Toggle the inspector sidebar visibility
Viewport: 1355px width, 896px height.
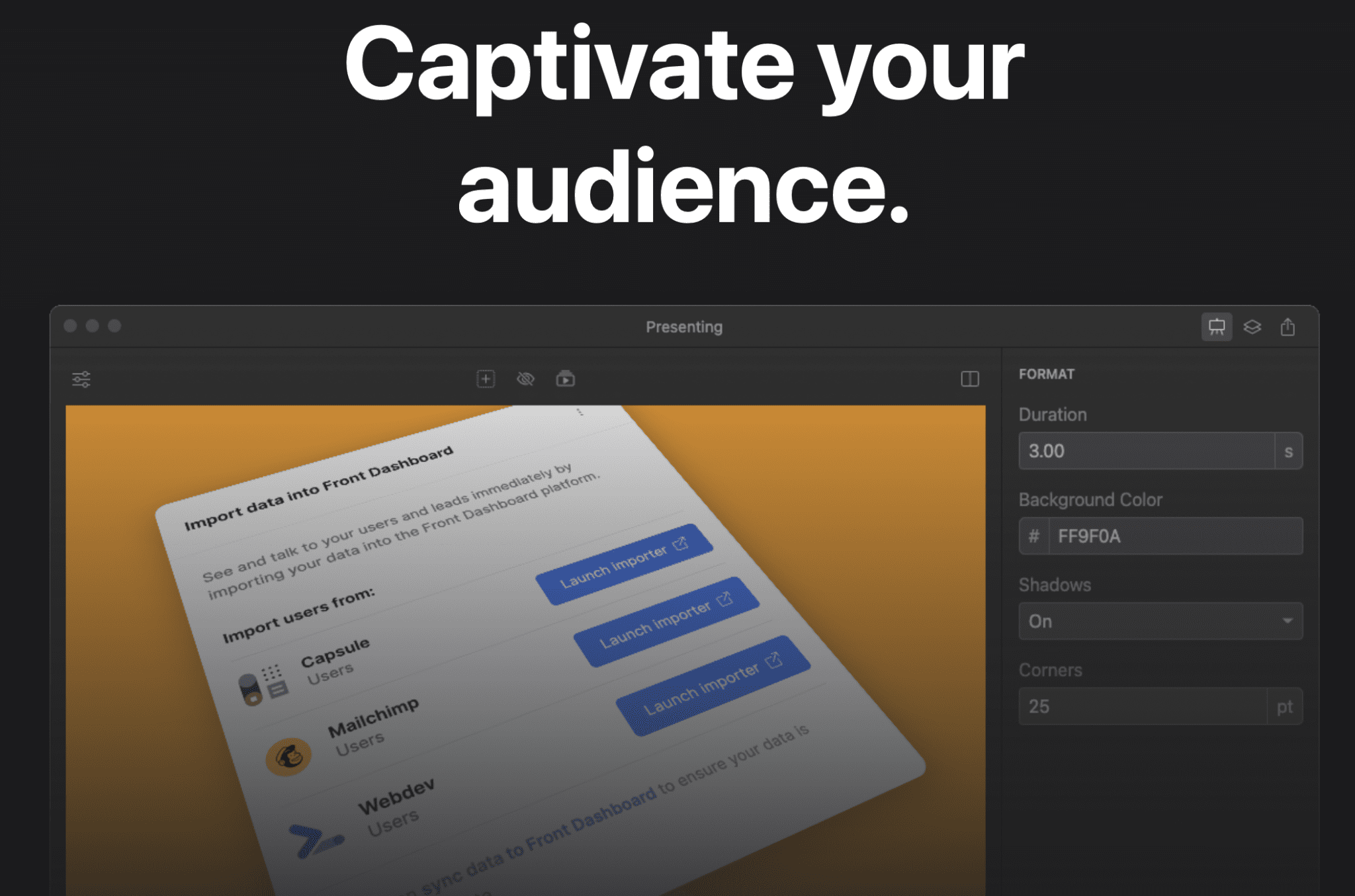tap(969, 379)
